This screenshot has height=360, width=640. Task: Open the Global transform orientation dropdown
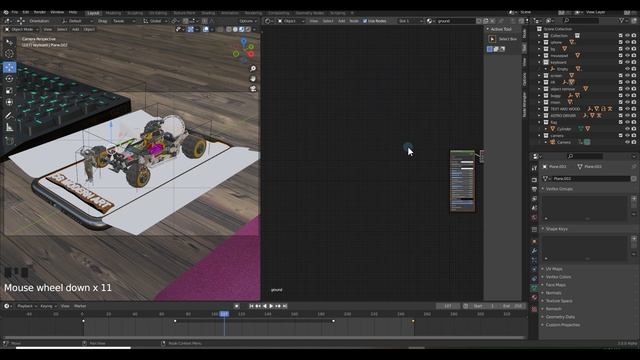156,21
